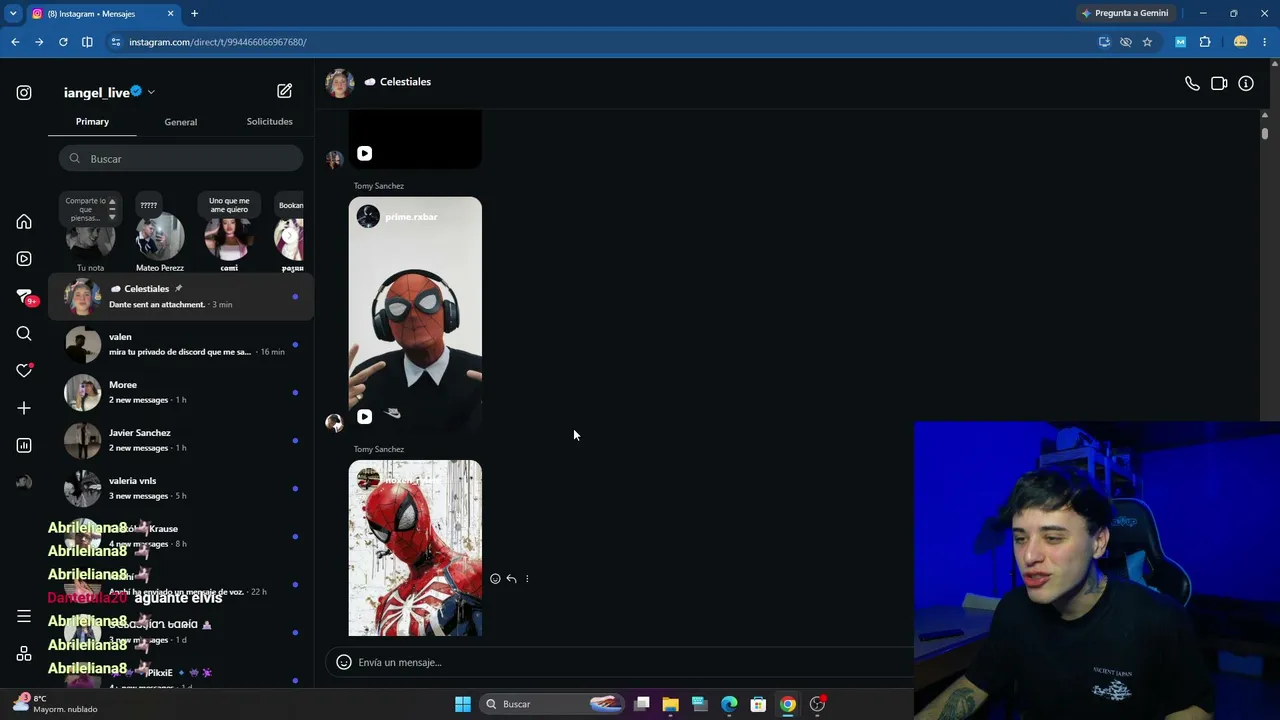Expand the iangel_live account switcher

point(151,92)
